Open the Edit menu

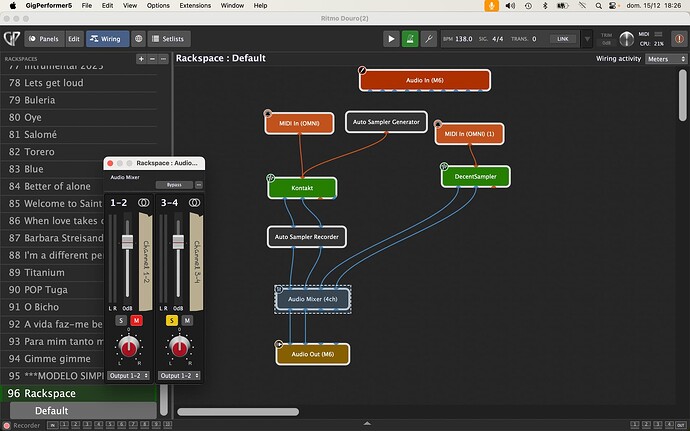click(x=107, y=6)
